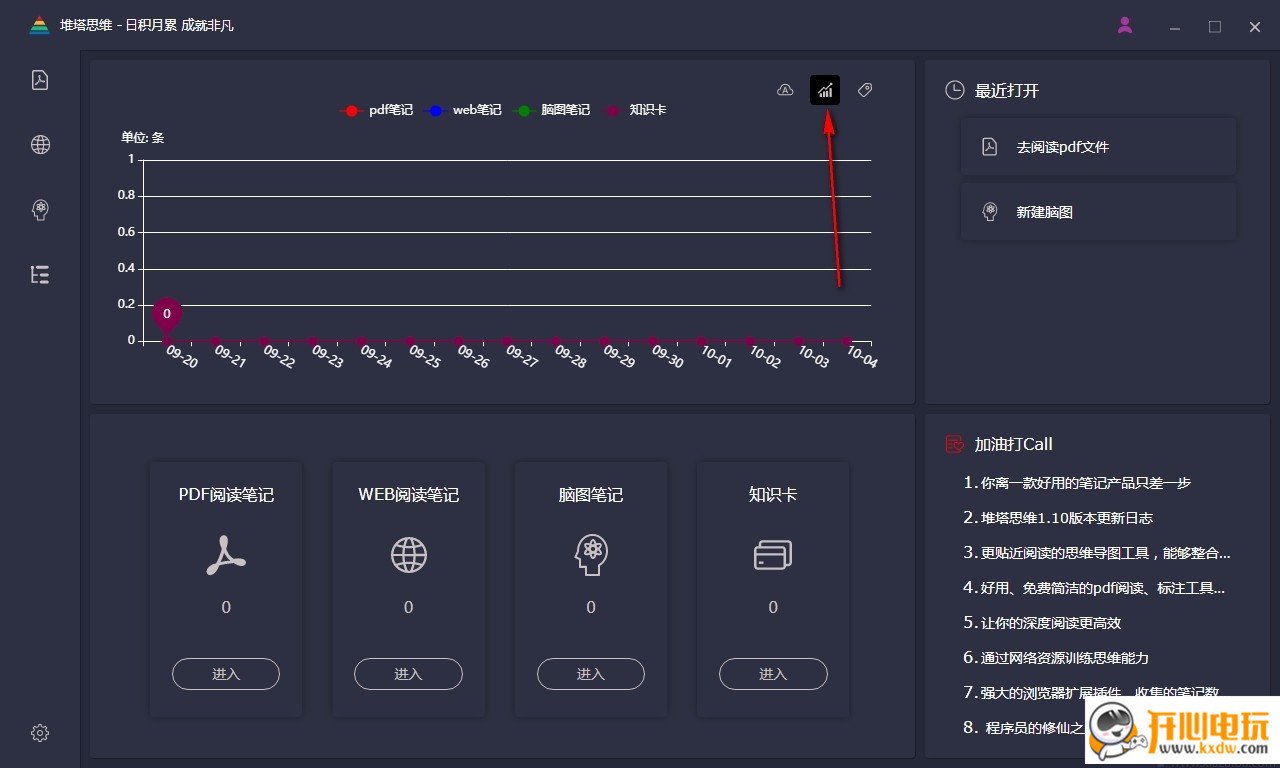Viewport: 1280px width, 768px height.
Task: Click 新建脑图 in recent list
Action: click(1098, 212)
